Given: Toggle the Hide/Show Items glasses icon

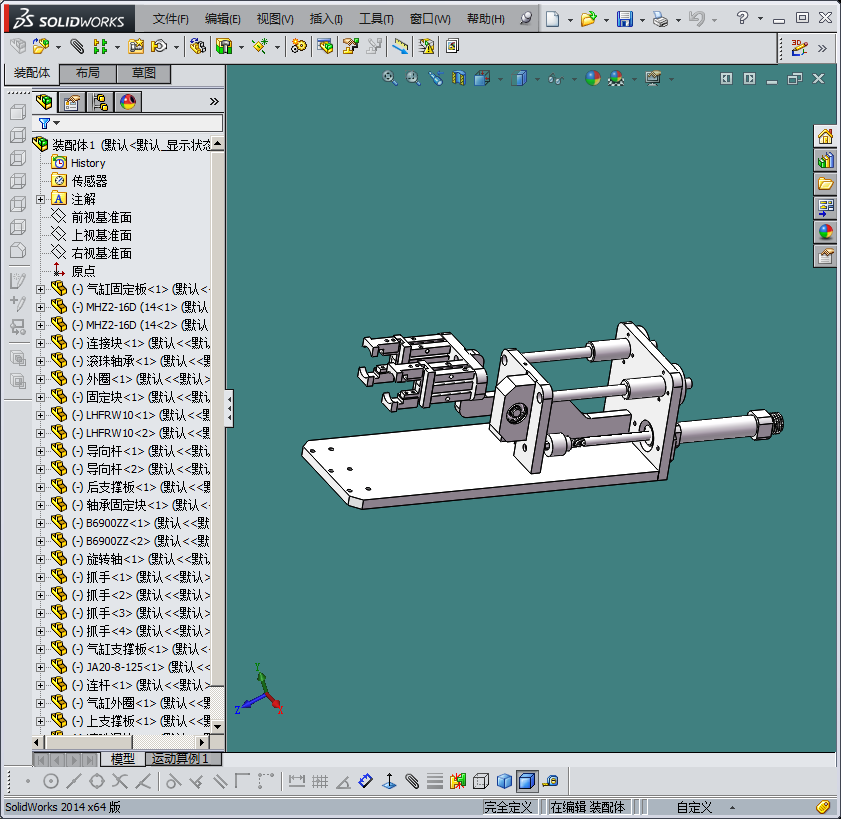Looking at the screenshot, I should pyautogui.click(x=555, y=78).
